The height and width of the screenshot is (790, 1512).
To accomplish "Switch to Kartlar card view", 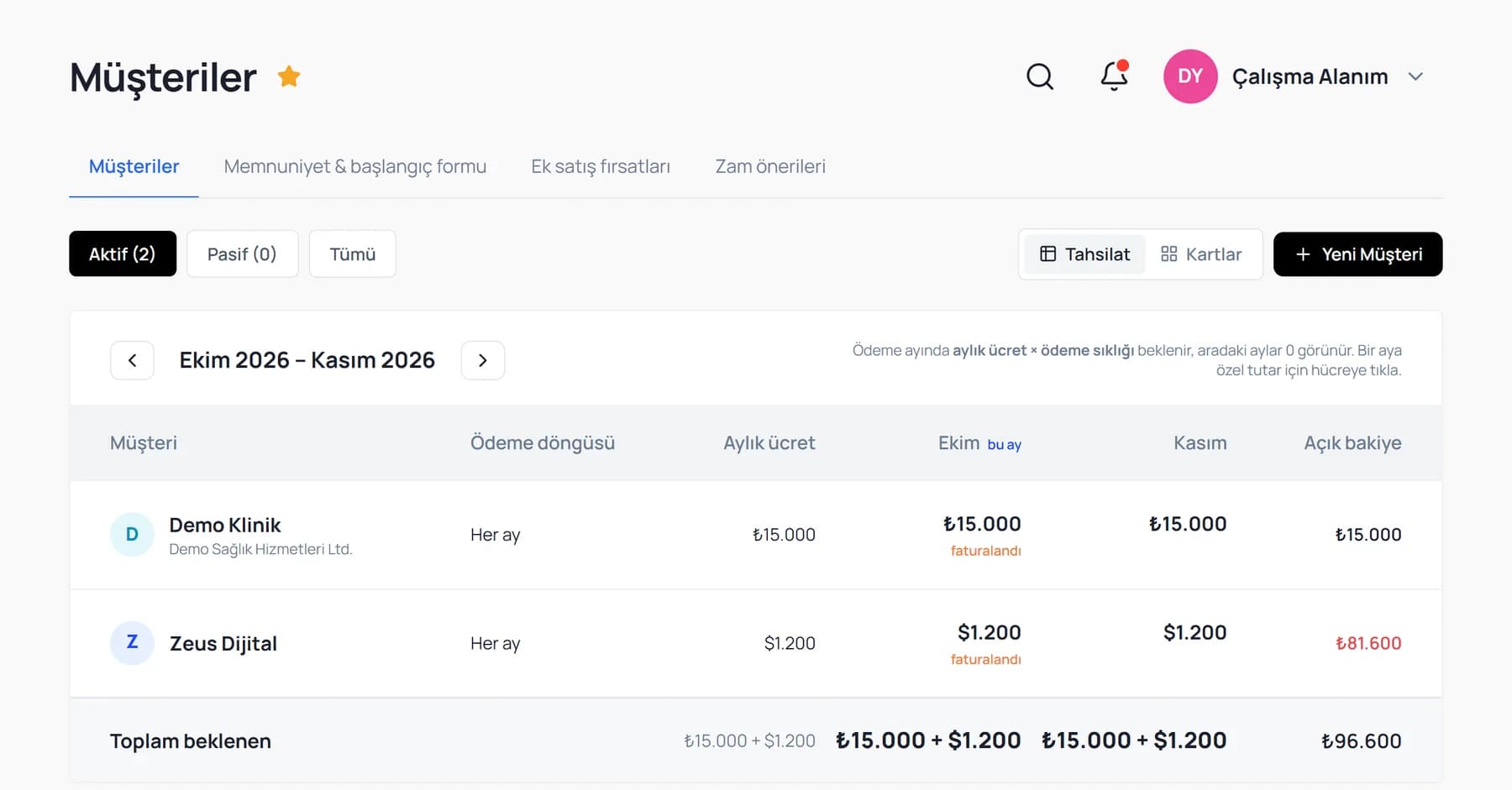I will pos(1201,254).
